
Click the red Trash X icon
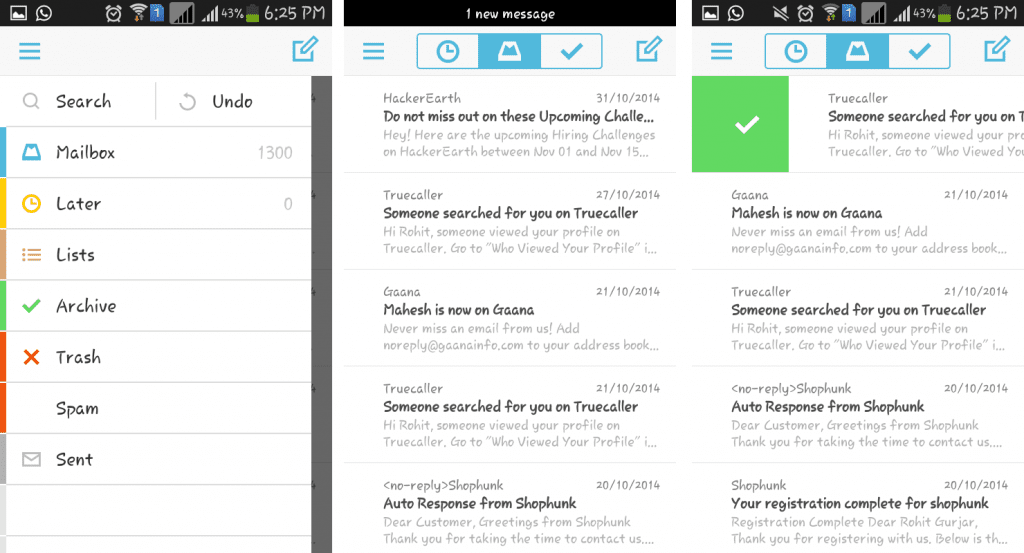[31, 357]
